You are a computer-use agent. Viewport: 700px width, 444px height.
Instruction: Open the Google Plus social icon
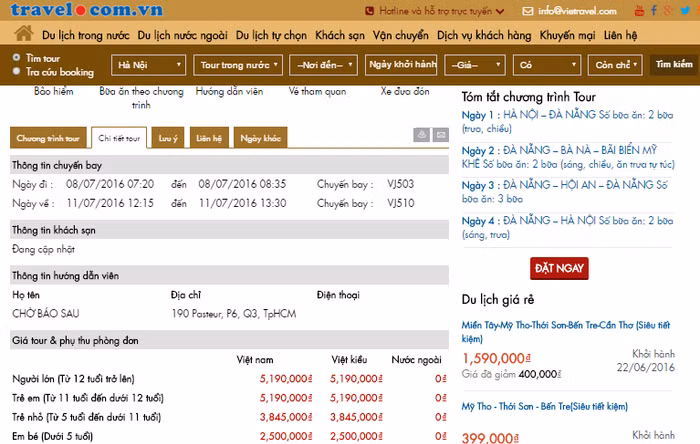tap(668, 10)
